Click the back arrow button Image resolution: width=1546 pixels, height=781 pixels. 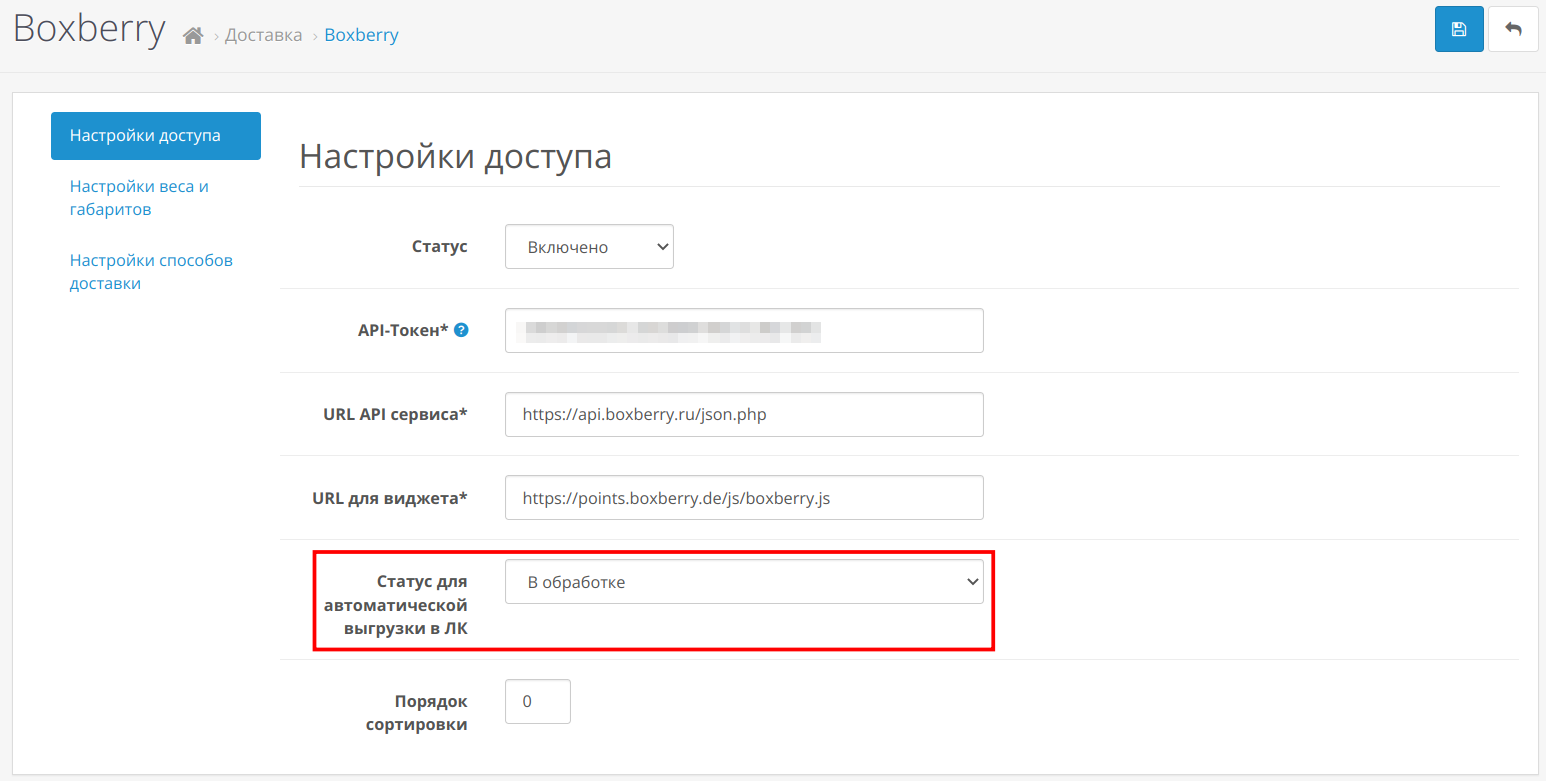coord(1513,29)
